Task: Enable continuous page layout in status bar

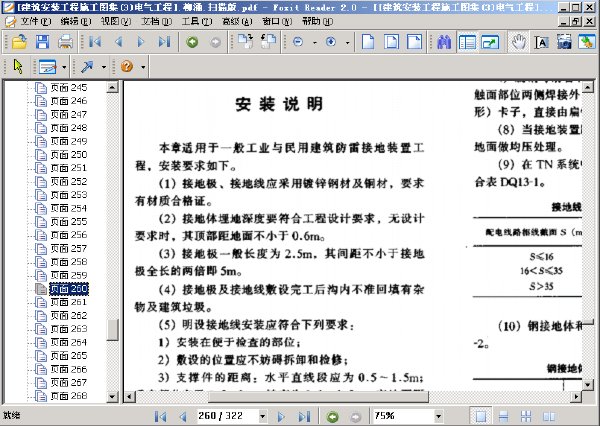Action: (x=503, y=416)
